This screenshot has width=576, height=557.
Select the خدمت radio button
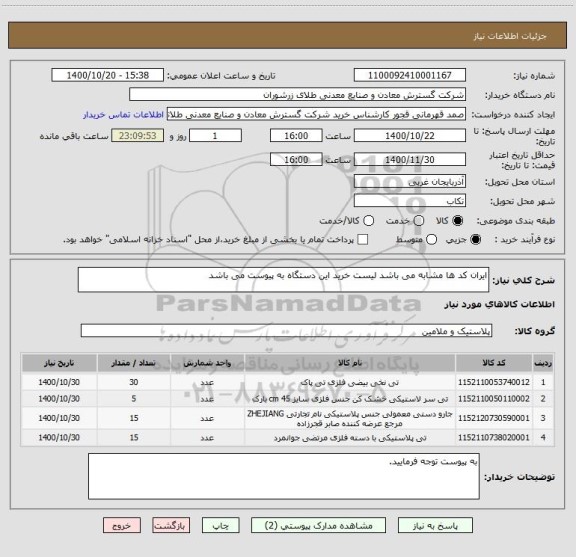point(418,220)
